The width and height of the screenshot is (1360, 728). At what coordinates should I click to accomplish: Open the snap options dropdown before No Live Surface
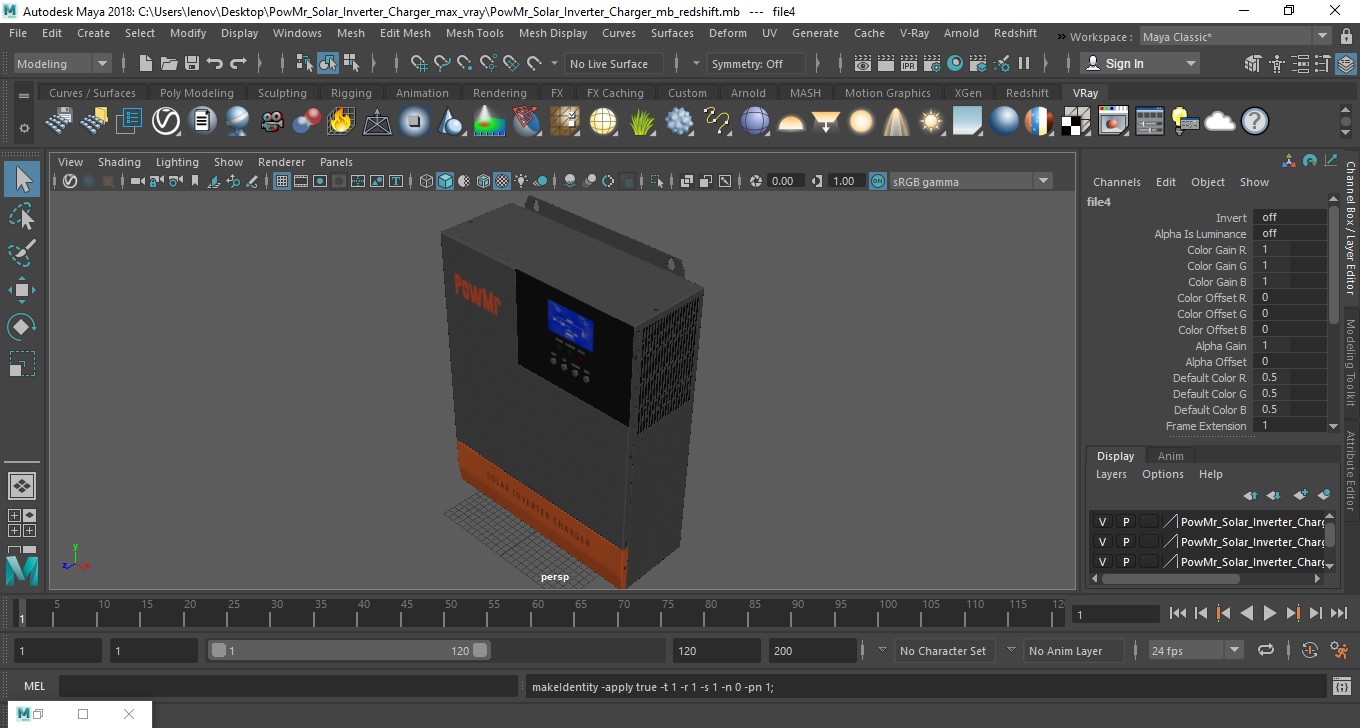pos(555,63)
